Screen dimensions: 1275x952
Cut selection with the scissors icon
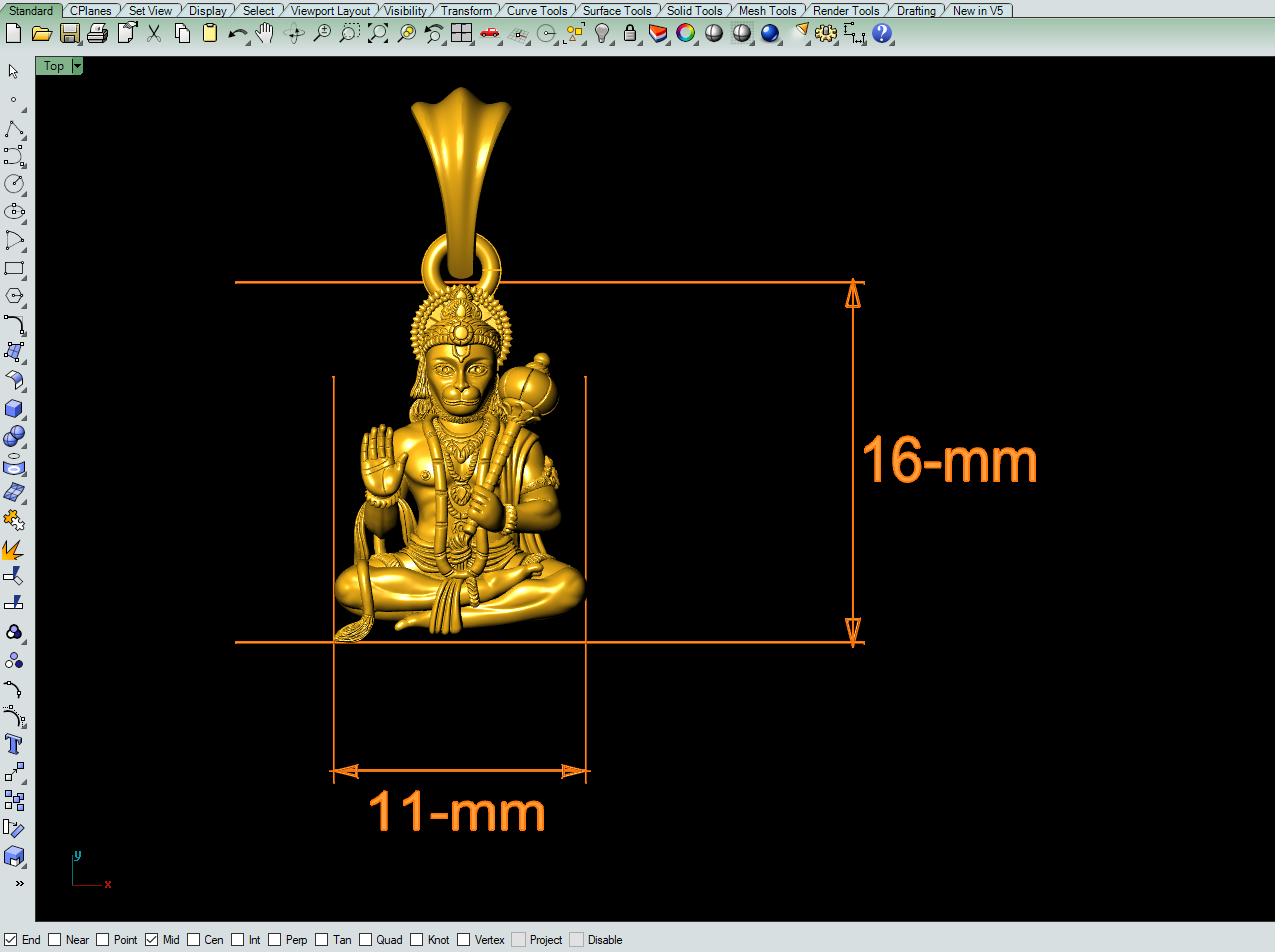[x=154, y=34]
